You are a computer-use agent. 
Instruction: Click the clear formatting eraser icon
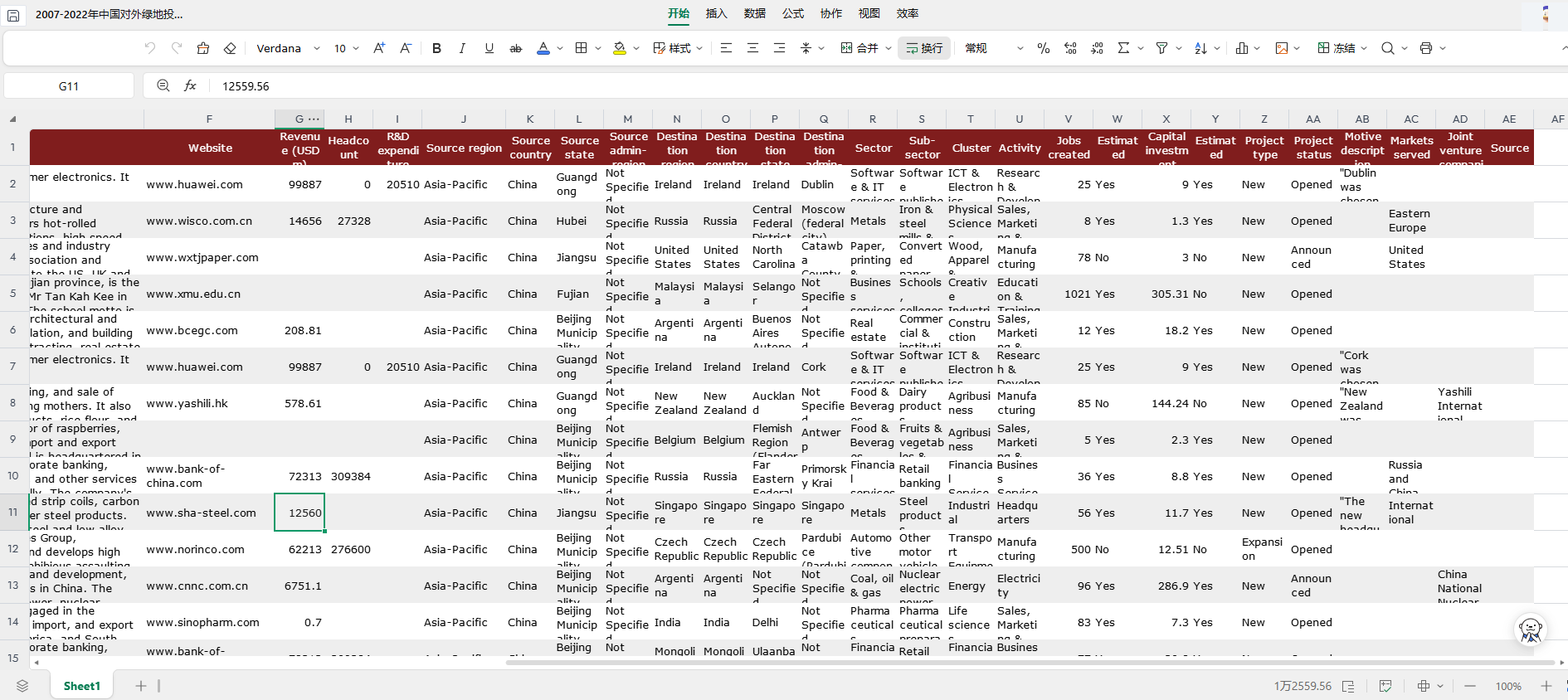click(x=231, y=48)
